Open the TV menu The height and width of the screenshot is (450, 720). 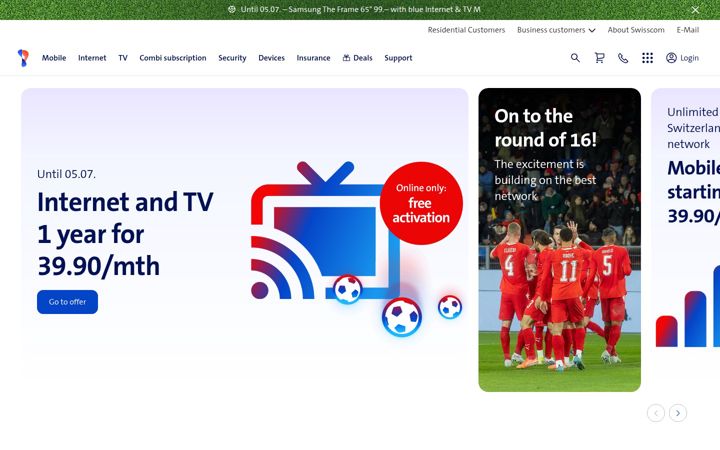[123, 58]
